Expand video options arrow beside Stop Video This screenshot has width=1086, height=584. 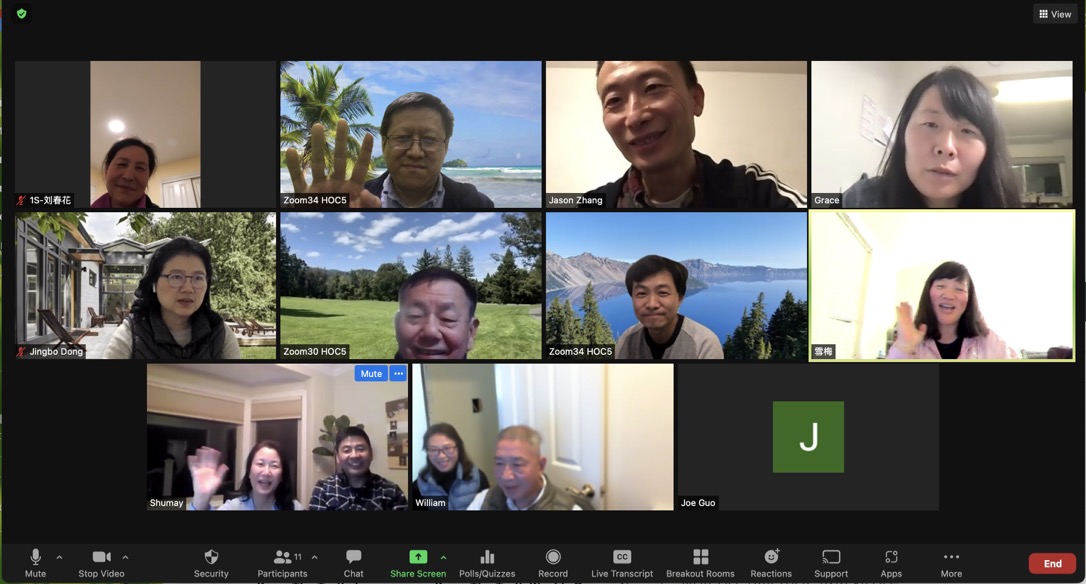[125, 557]
